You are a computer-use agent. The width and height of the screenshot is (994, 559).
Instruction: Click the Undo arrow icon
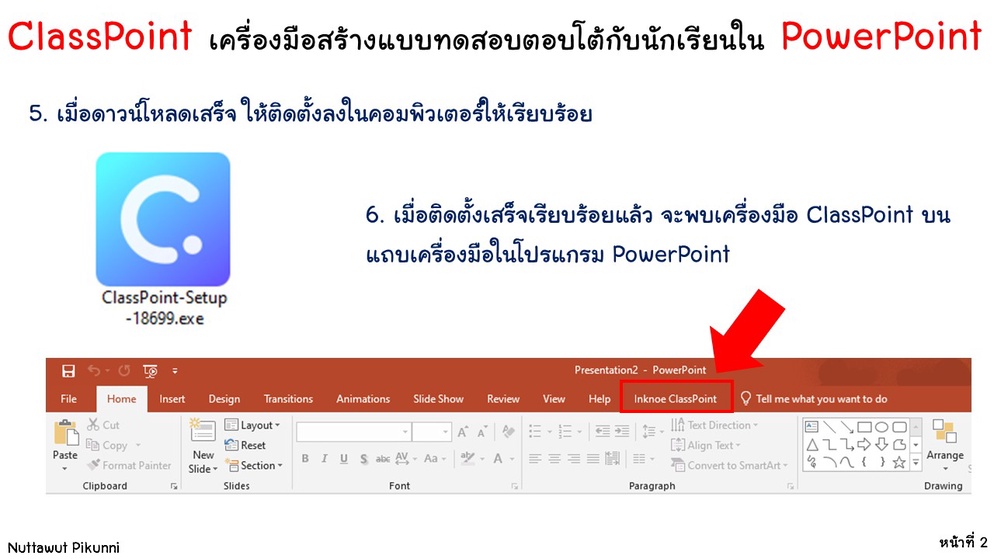pyautogui.click(x=94, y=371)
